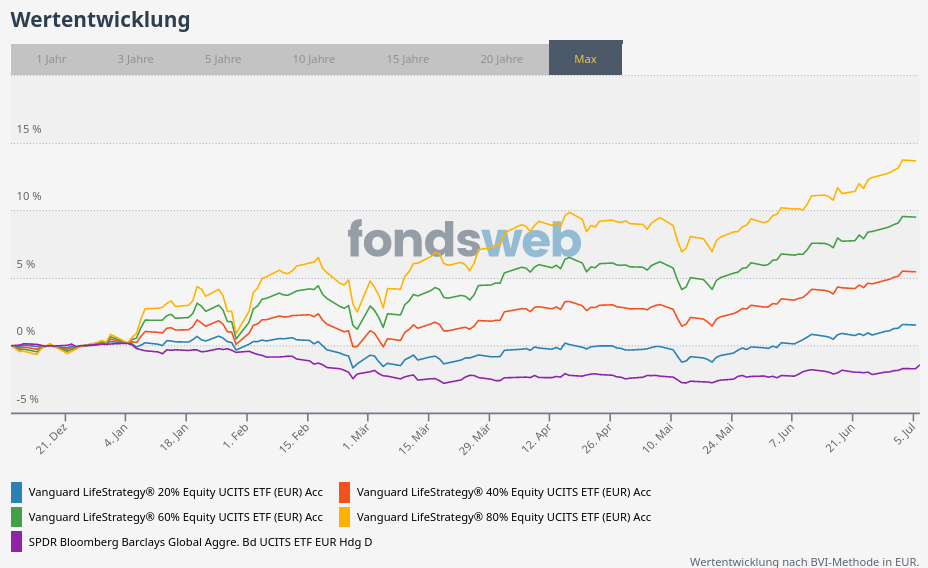The width and height of the screenshot is (928, 568).
Task: Click the blue swatch for LifeStrategy 20% Equity
Action: (17, 492)
